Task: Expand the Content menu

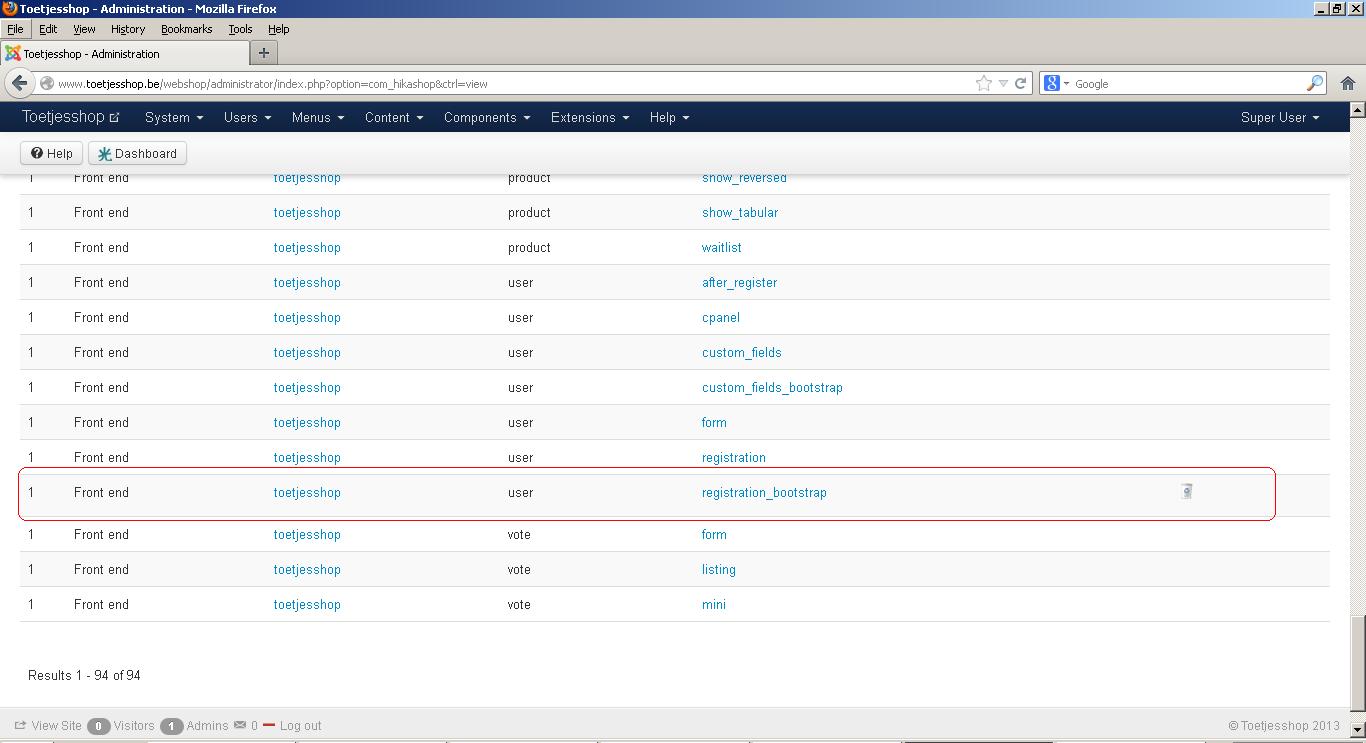Action: [394, 117]
